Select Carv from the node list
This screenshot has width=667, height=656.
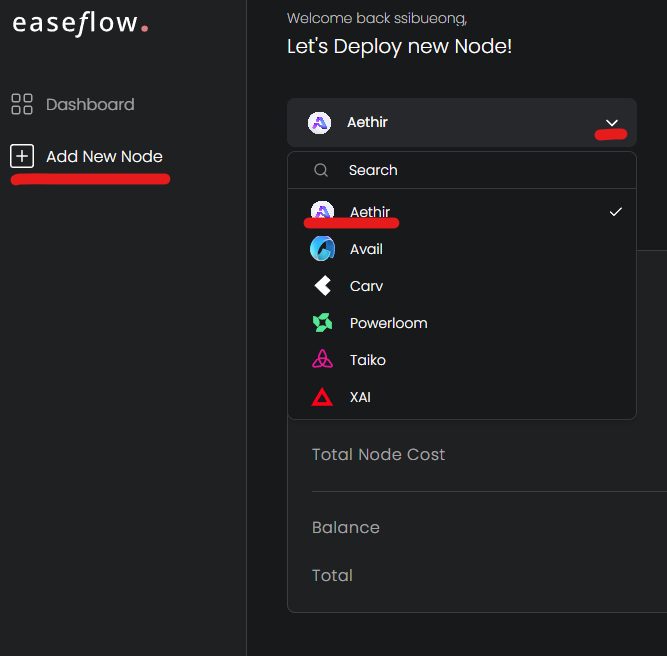pos(462,286)
